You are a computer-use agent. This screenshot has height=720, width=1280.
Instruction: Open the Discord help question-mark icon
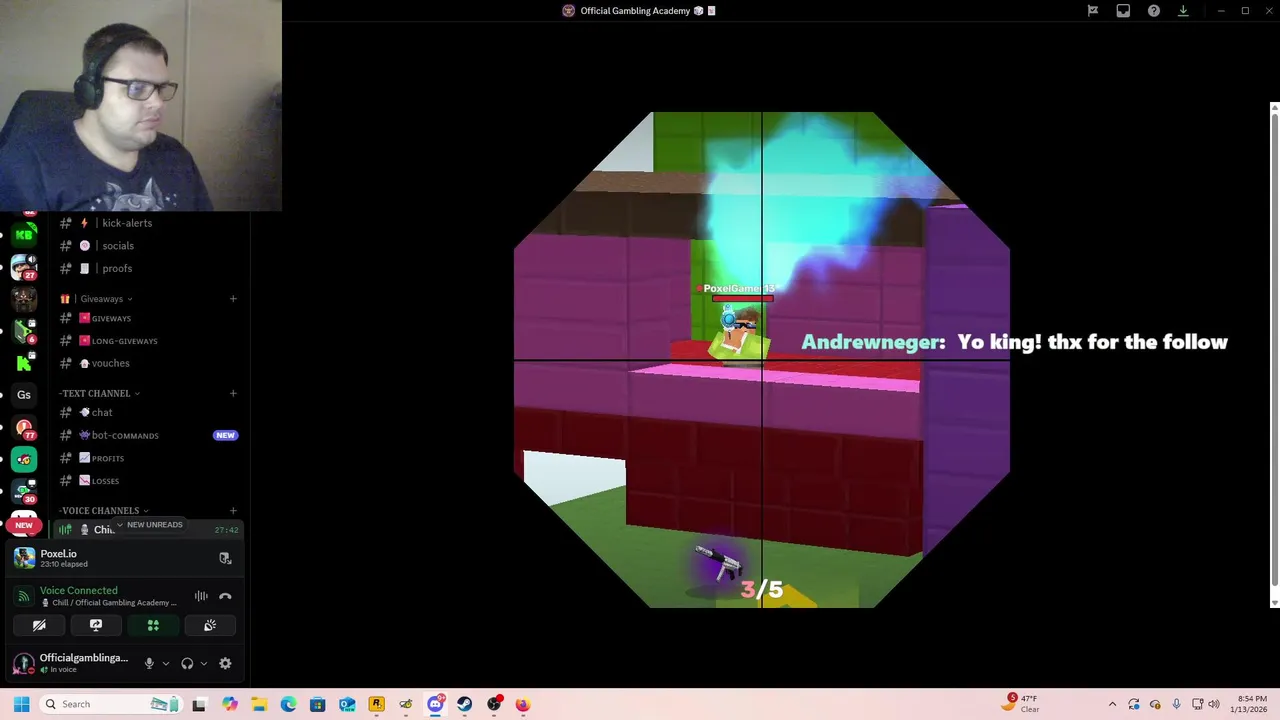[x=1154, y=11]
